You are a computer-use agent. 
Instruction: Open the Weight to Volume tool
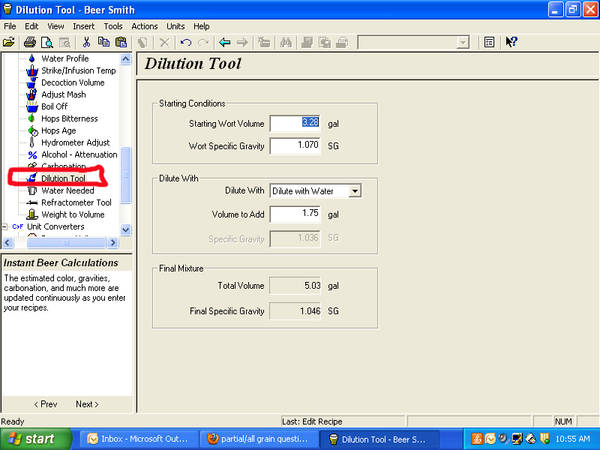click(73, 214)
